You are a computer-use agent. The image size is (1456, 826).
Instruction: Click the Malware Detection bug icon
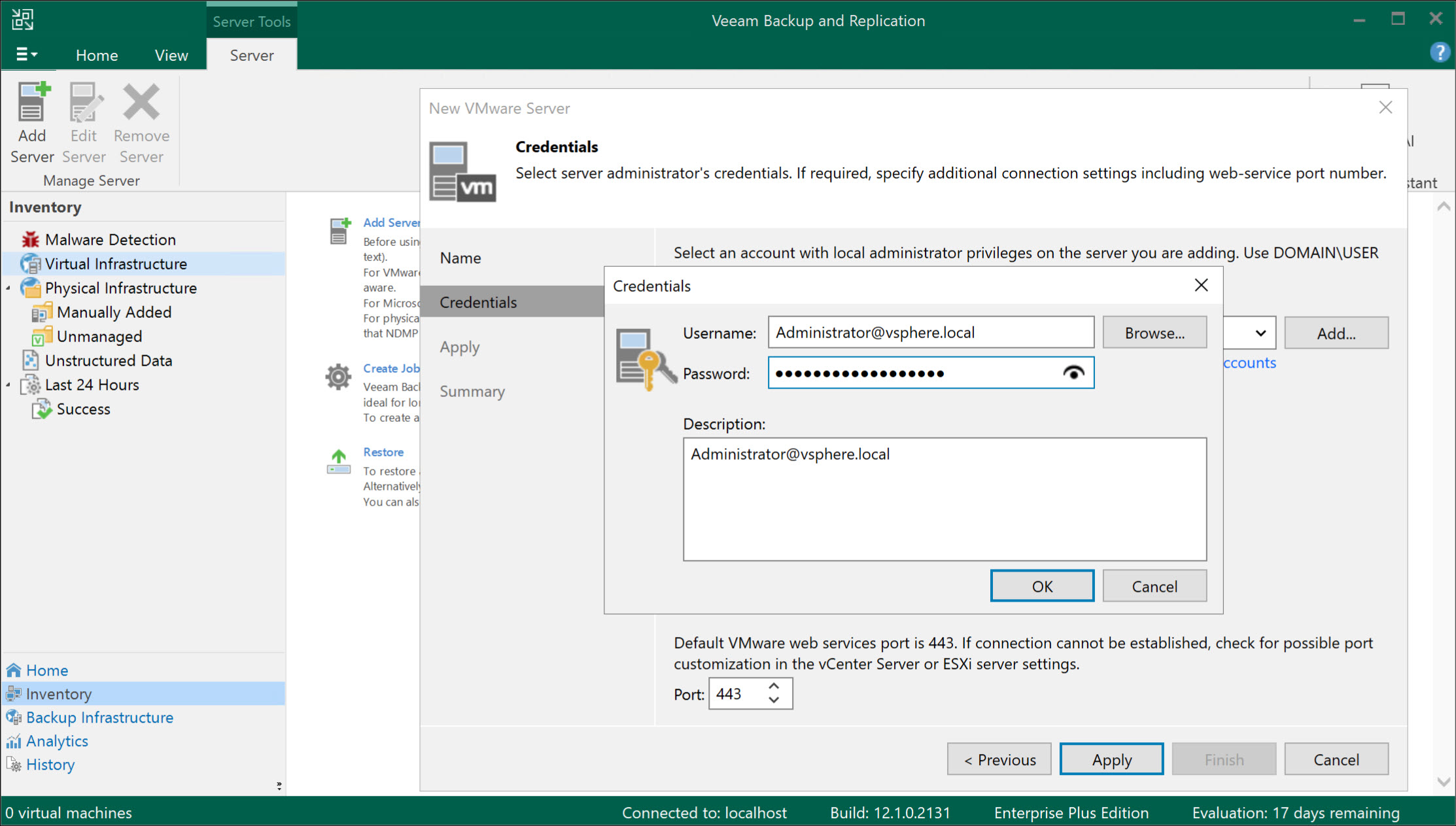point(30,239)
